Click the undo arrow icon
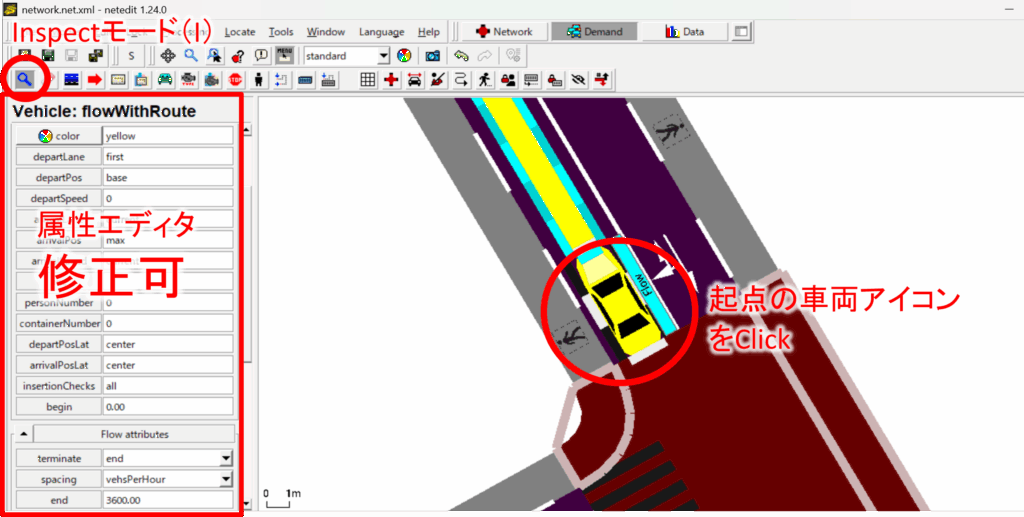 (461, 56)
